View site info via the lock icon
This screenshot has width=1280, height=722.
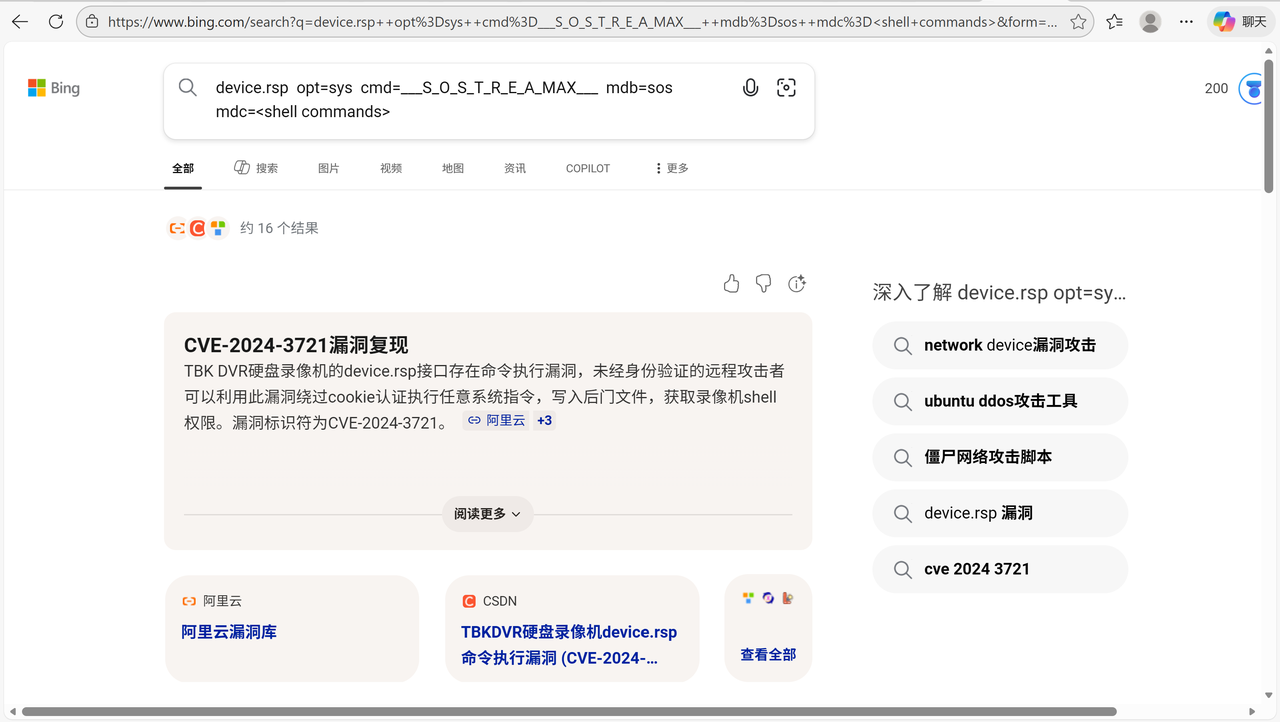(x=92, y=21)
